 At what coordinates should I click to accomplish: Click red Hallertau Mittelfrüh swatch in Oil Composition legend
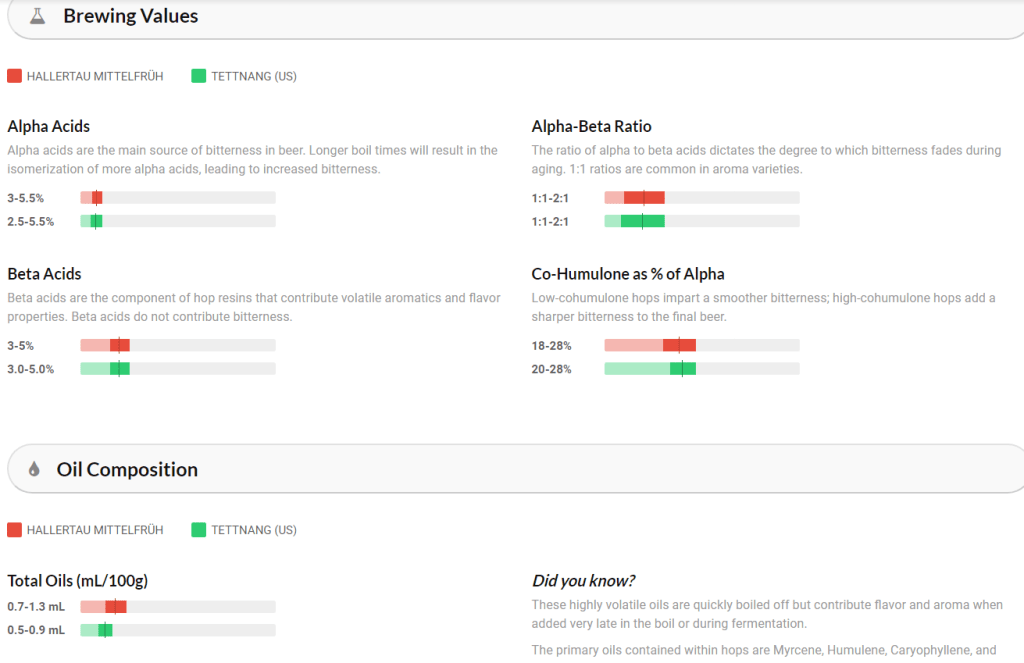click(x=14, y=530)
